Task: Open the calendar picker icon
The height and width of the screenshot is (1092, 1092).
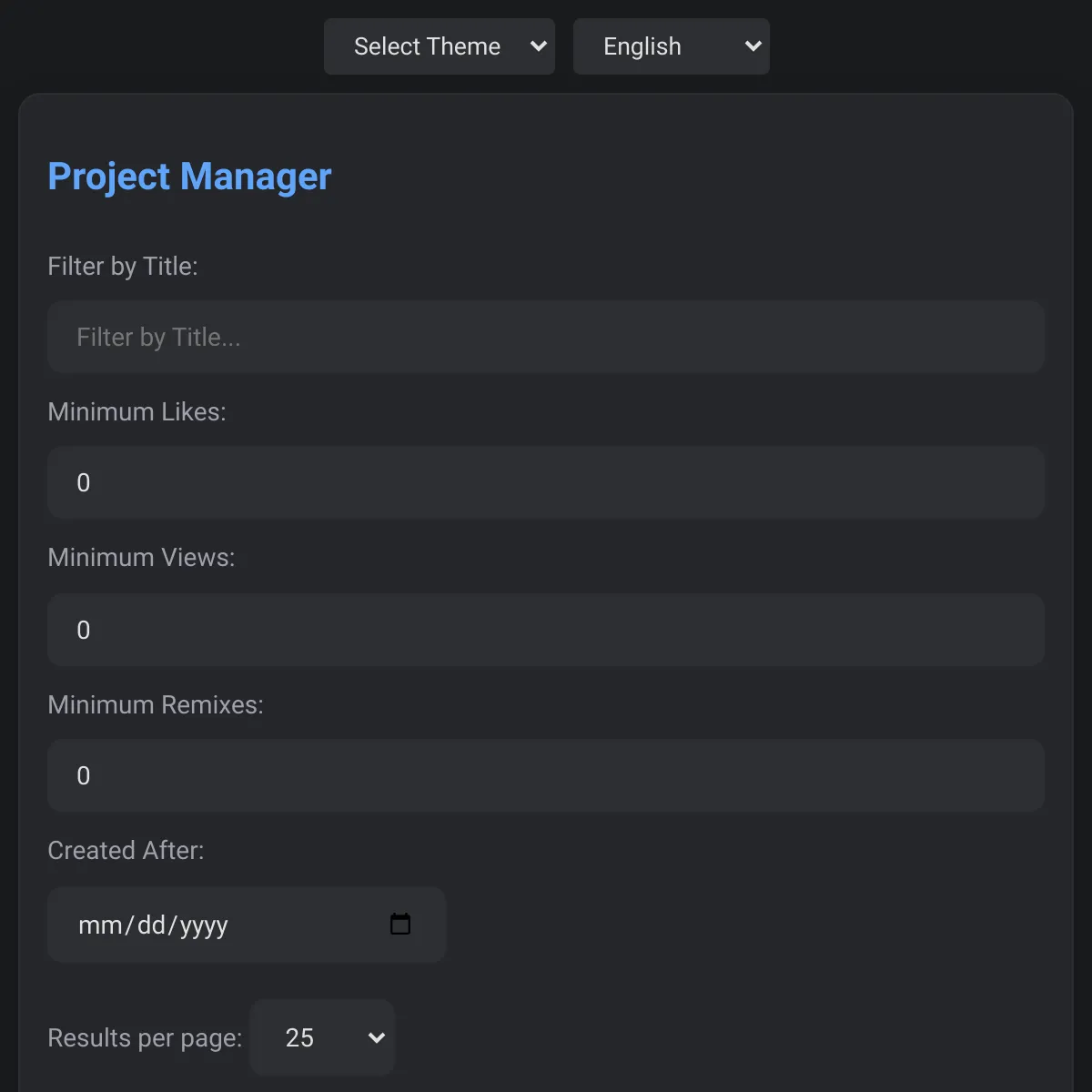Action: pos(400,925)
